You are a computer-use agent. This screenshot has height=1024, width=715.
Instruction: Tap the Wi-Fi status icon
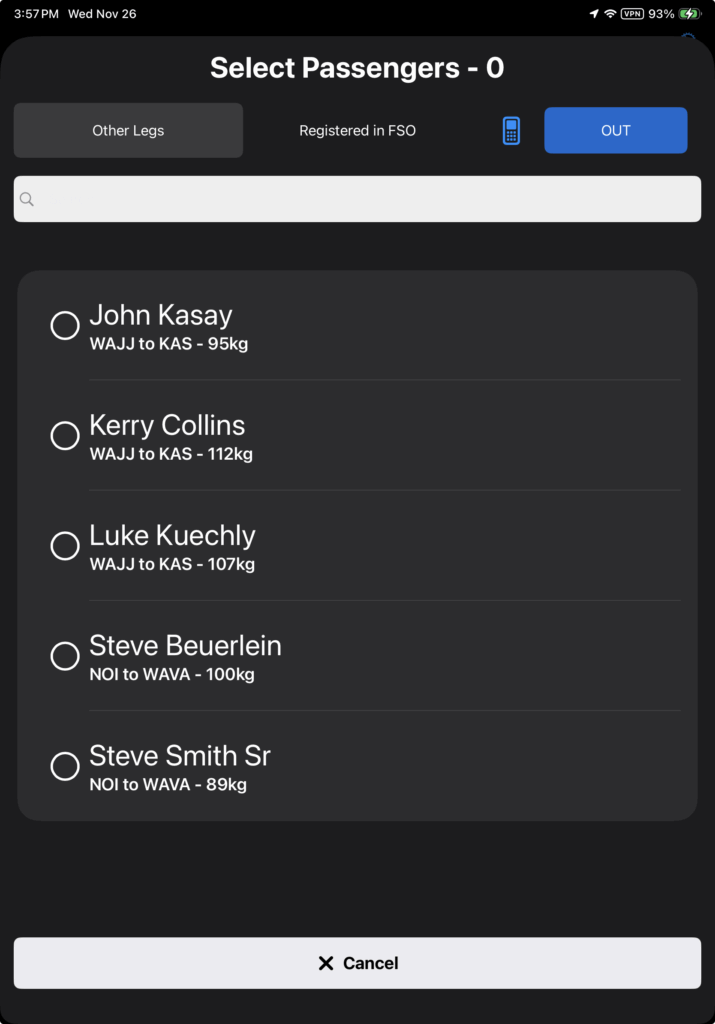point(610,14)
